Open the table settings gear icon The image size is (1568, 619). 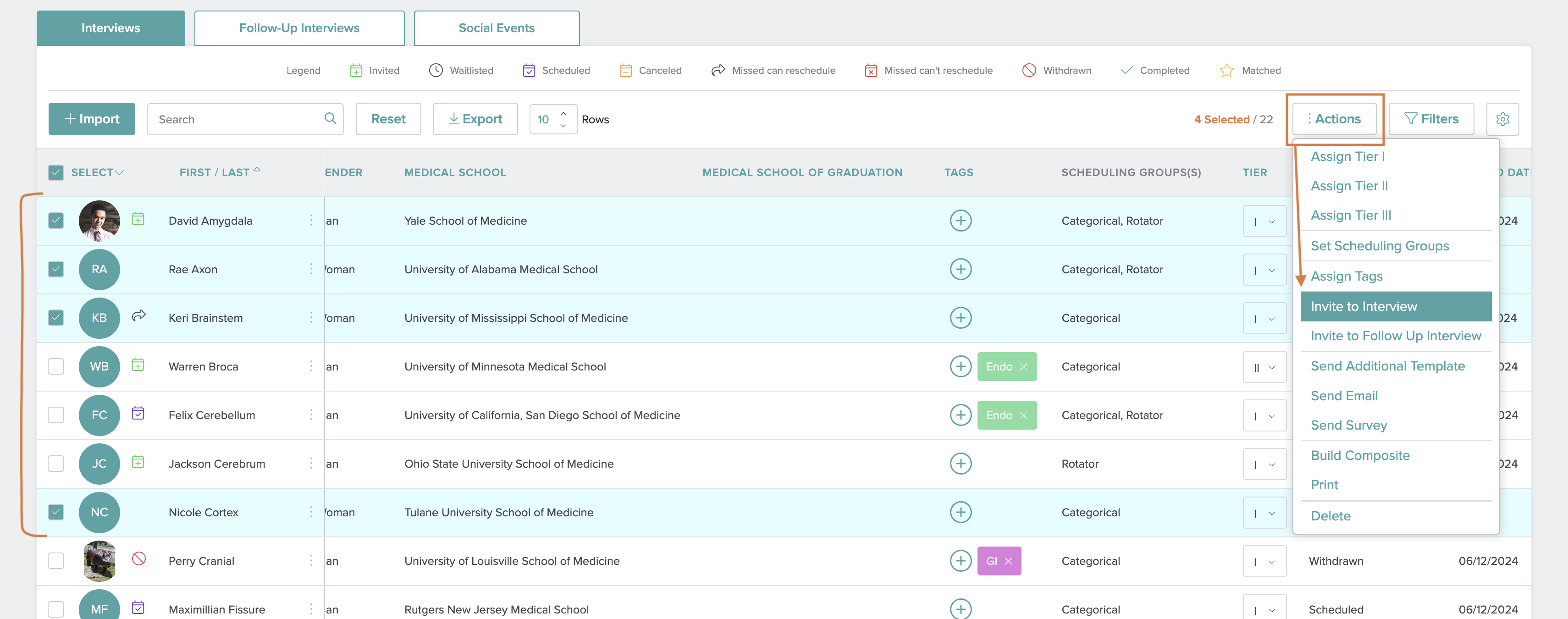[x=1502, y=119]
